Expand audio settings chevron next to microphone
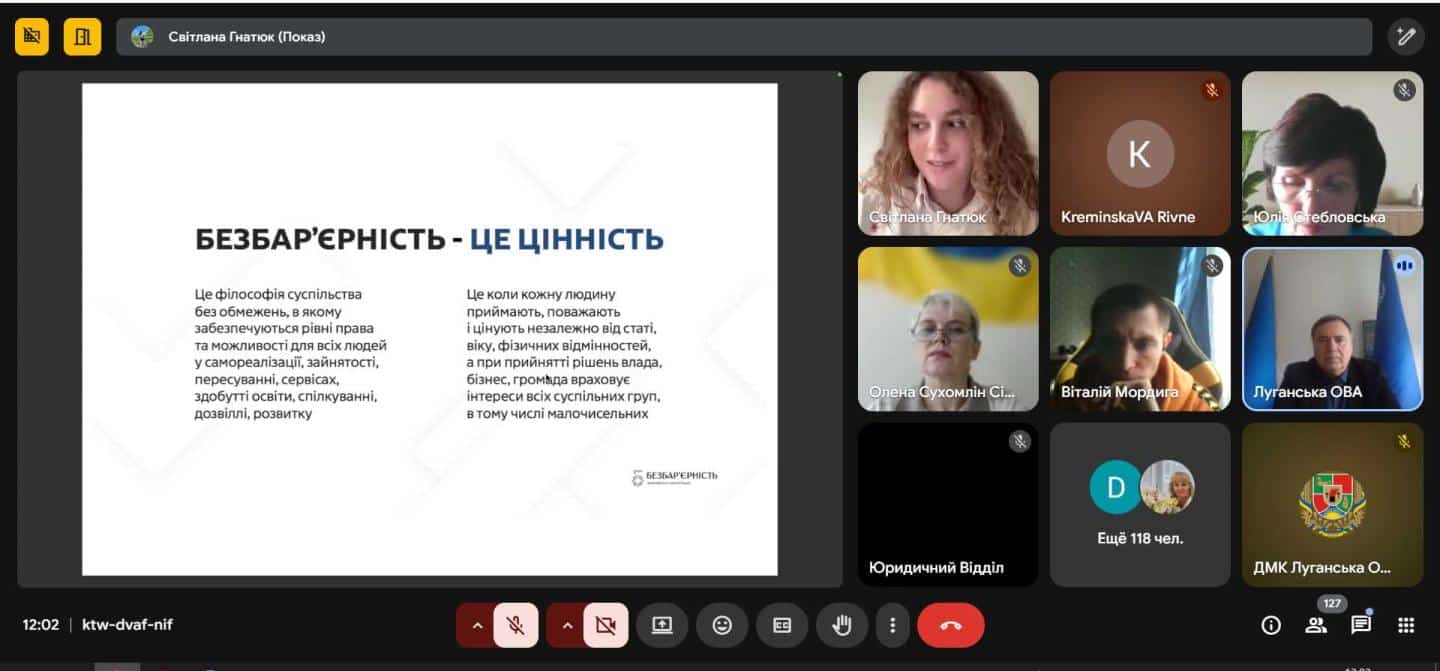This screenshot has width=1440, height=671. 477,626
